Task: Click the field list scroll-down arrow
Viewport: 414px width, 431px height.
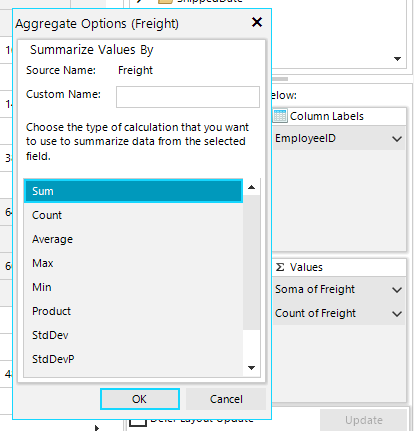Action: click(397, 59)
